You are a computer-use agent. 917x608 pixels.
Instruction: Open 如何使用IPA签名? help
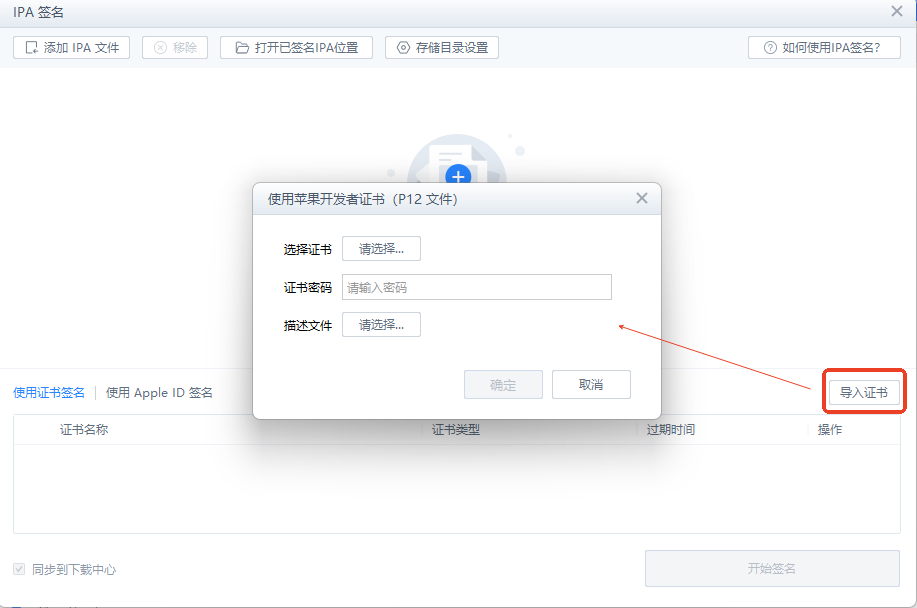point(824,47)
